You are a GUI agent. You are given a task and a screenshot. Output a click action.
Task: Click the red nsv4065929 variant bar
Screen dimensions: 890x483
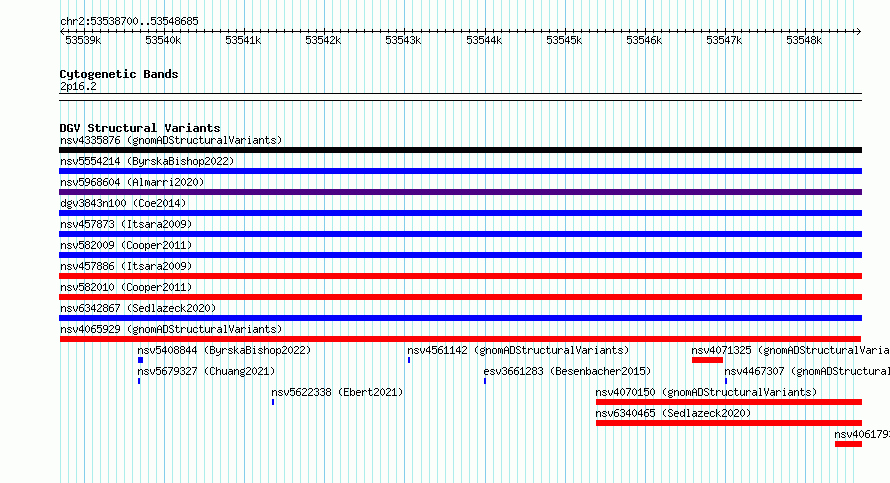460,339
